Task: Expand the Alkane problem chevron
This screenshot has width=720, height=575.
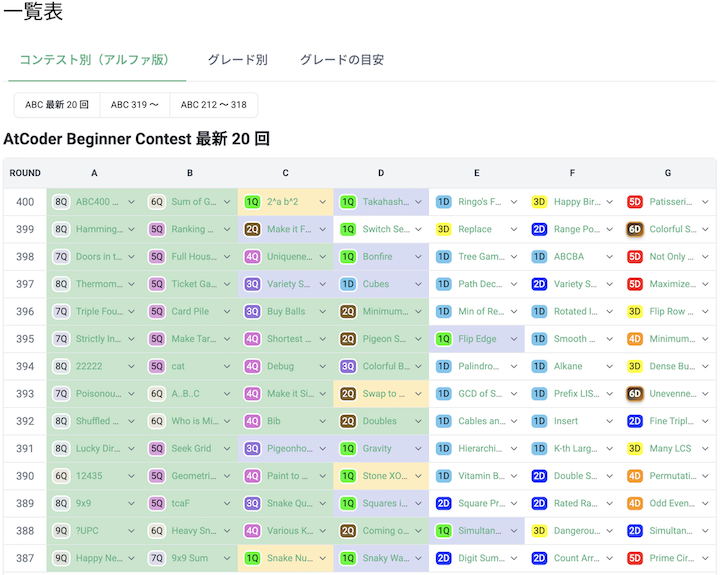Action: pos(609,366)
